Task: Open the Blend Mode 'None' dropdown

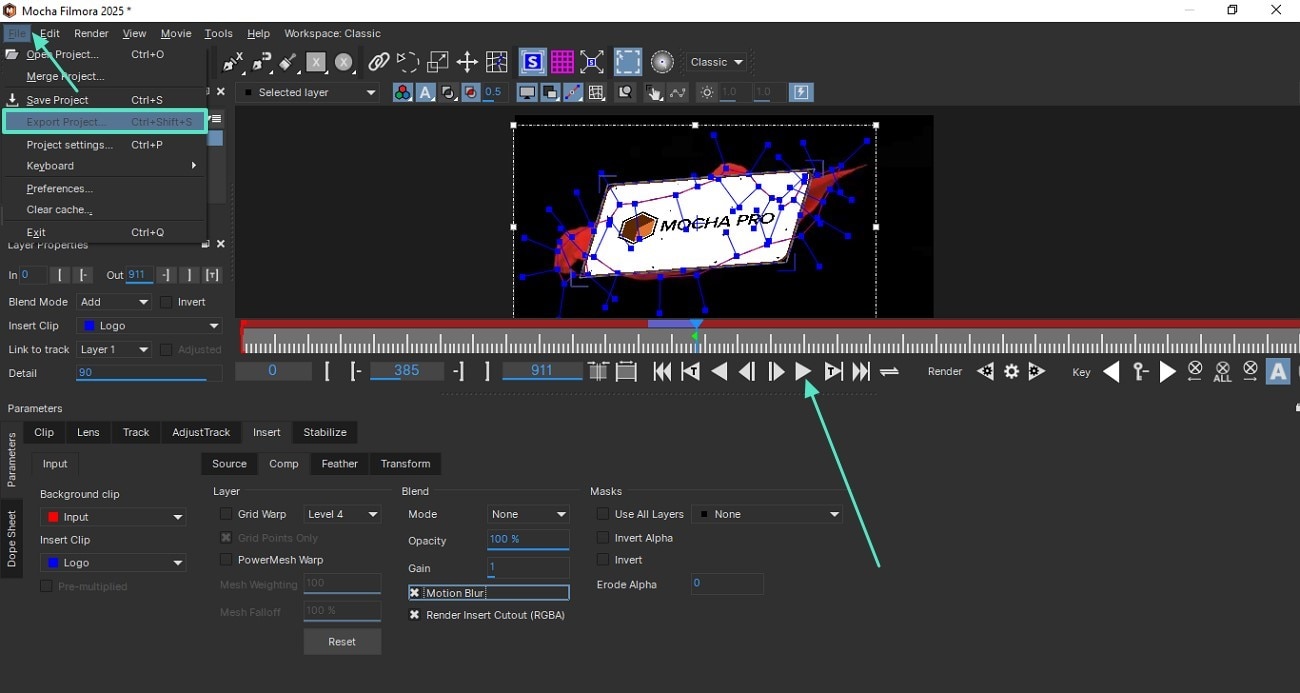Action: click(x=529, y=514)
